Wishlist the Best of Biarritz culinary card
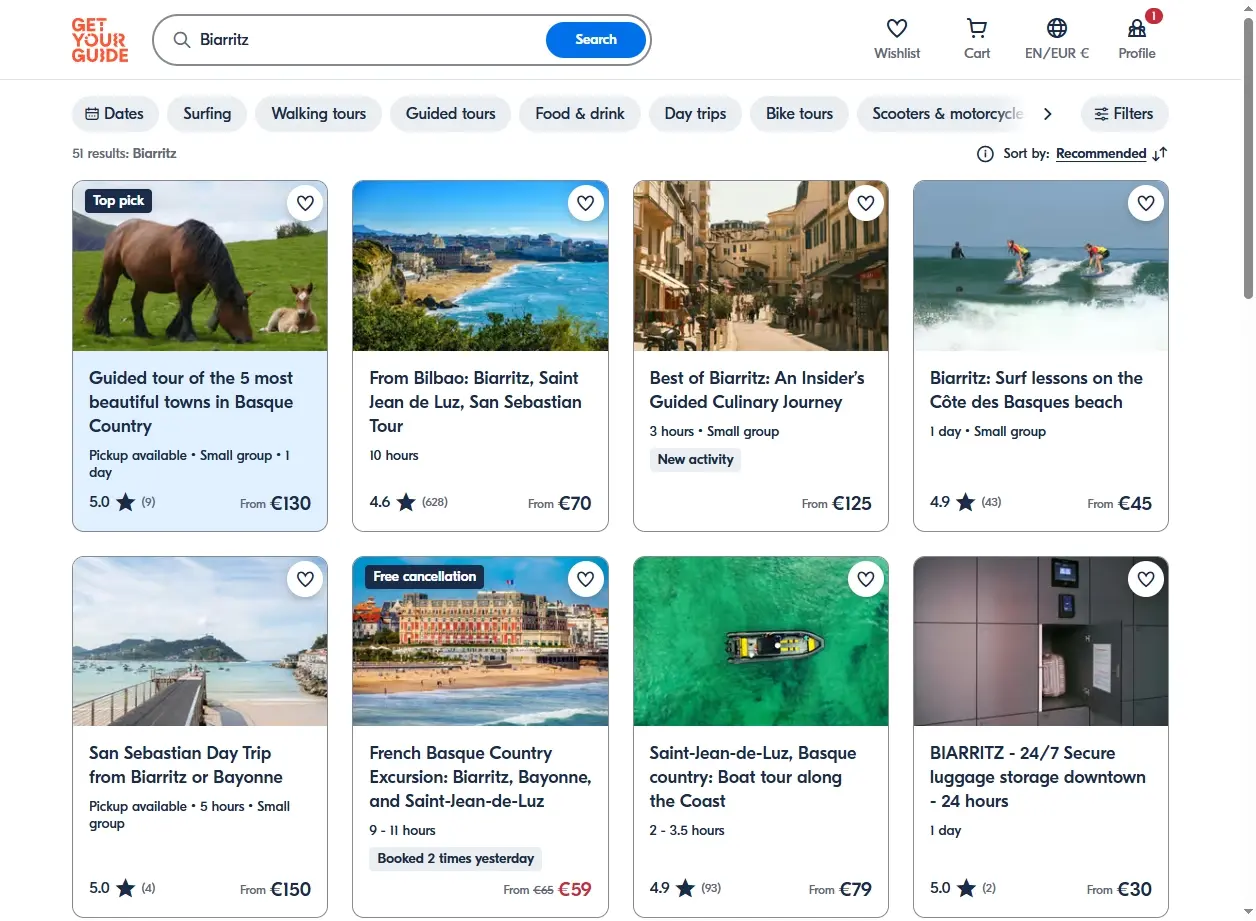 click(x=866, y=203)
